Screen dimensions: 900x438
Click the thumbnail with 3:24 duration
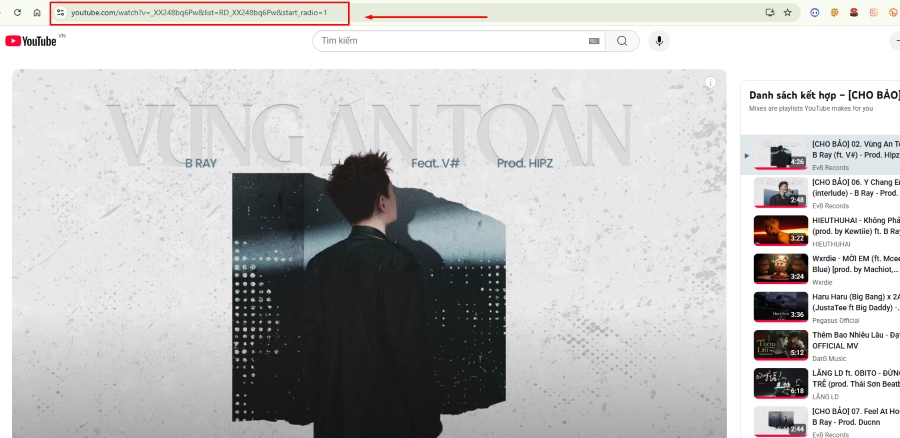pyautogui.click(x=781, y=269)
